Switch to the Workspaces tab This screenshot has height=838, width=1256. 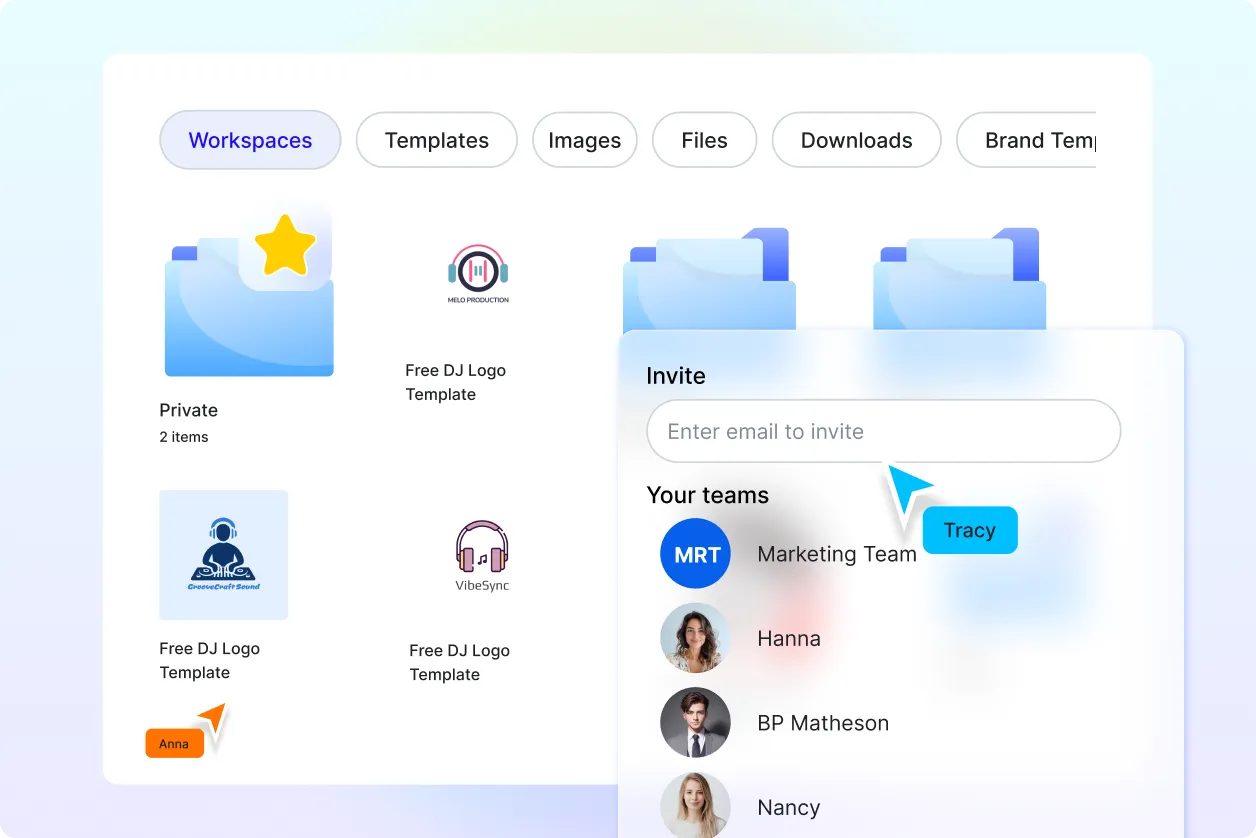point(250,140)
